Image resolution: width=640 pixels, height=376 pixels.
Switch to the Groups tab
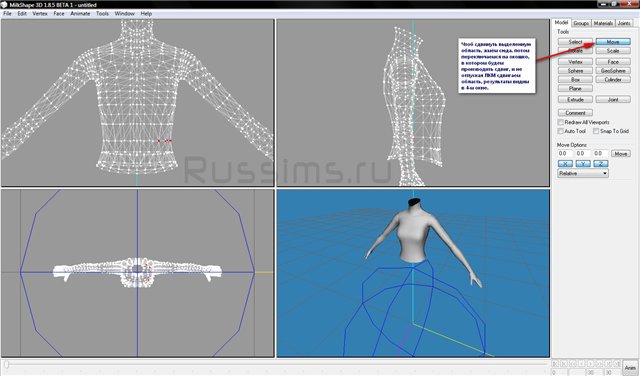581,23
